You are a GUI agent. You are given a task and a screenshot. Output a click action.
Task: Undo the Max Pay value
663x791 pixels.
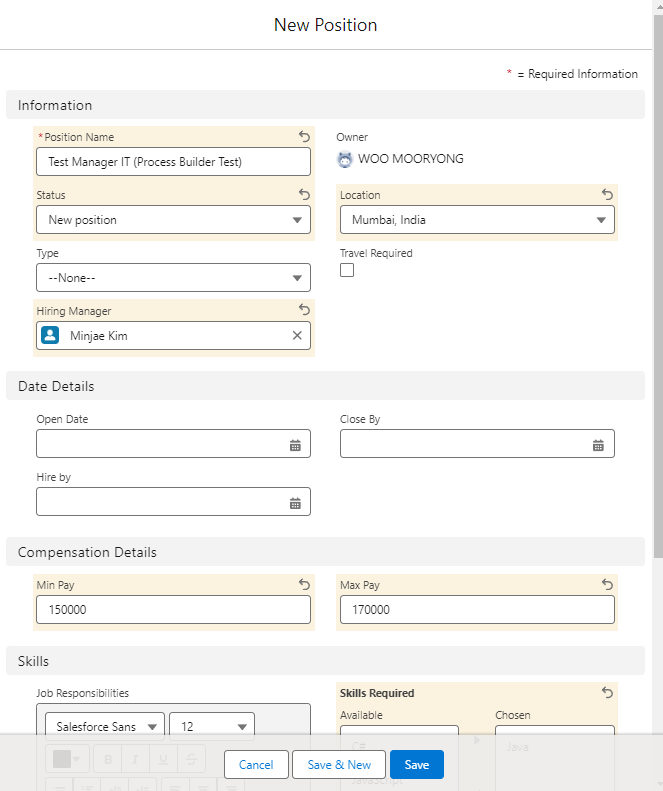pyautogui.click(x=607, y=585)
